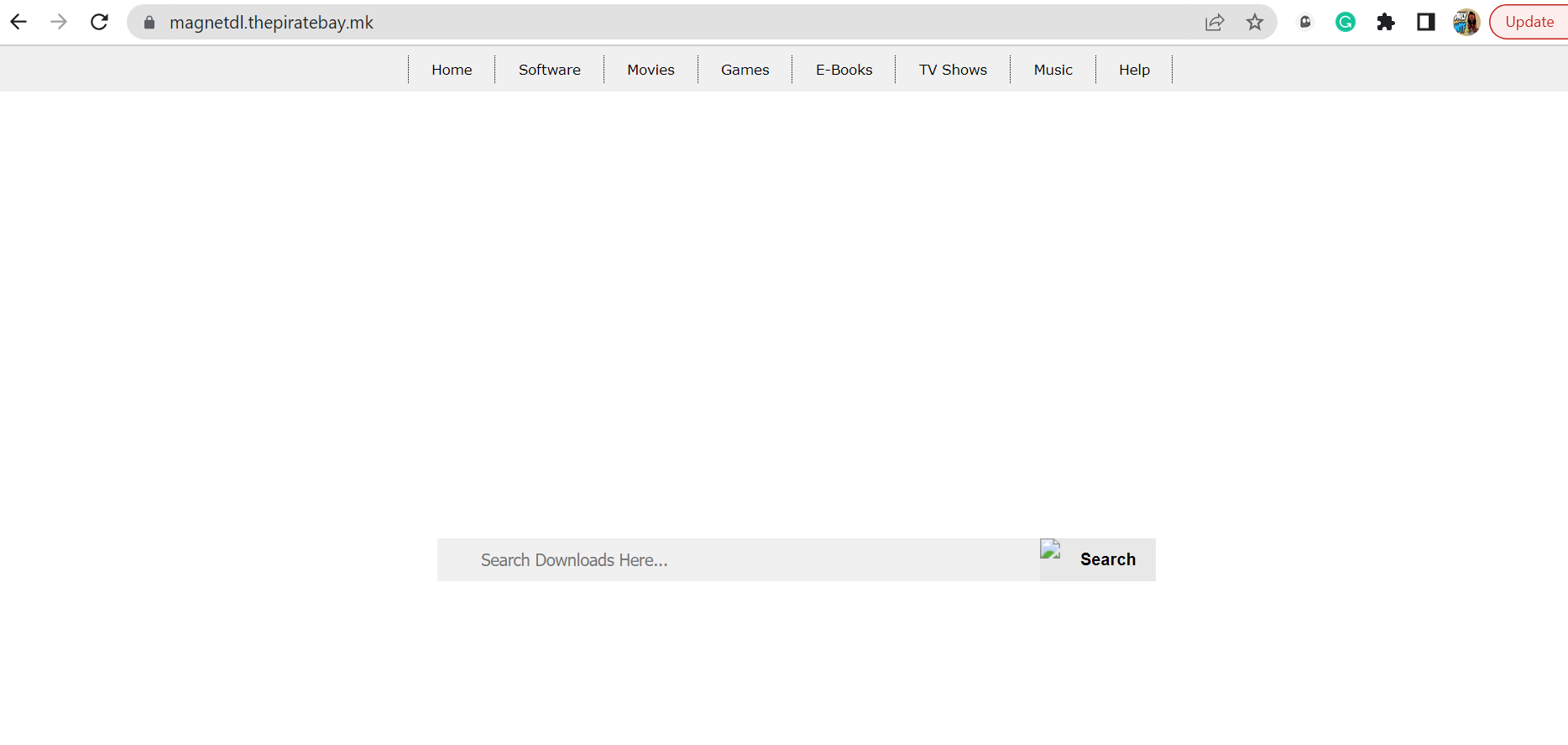1568x745 pixels.
Task: Go back to the previous page
Action: [18, 23]
